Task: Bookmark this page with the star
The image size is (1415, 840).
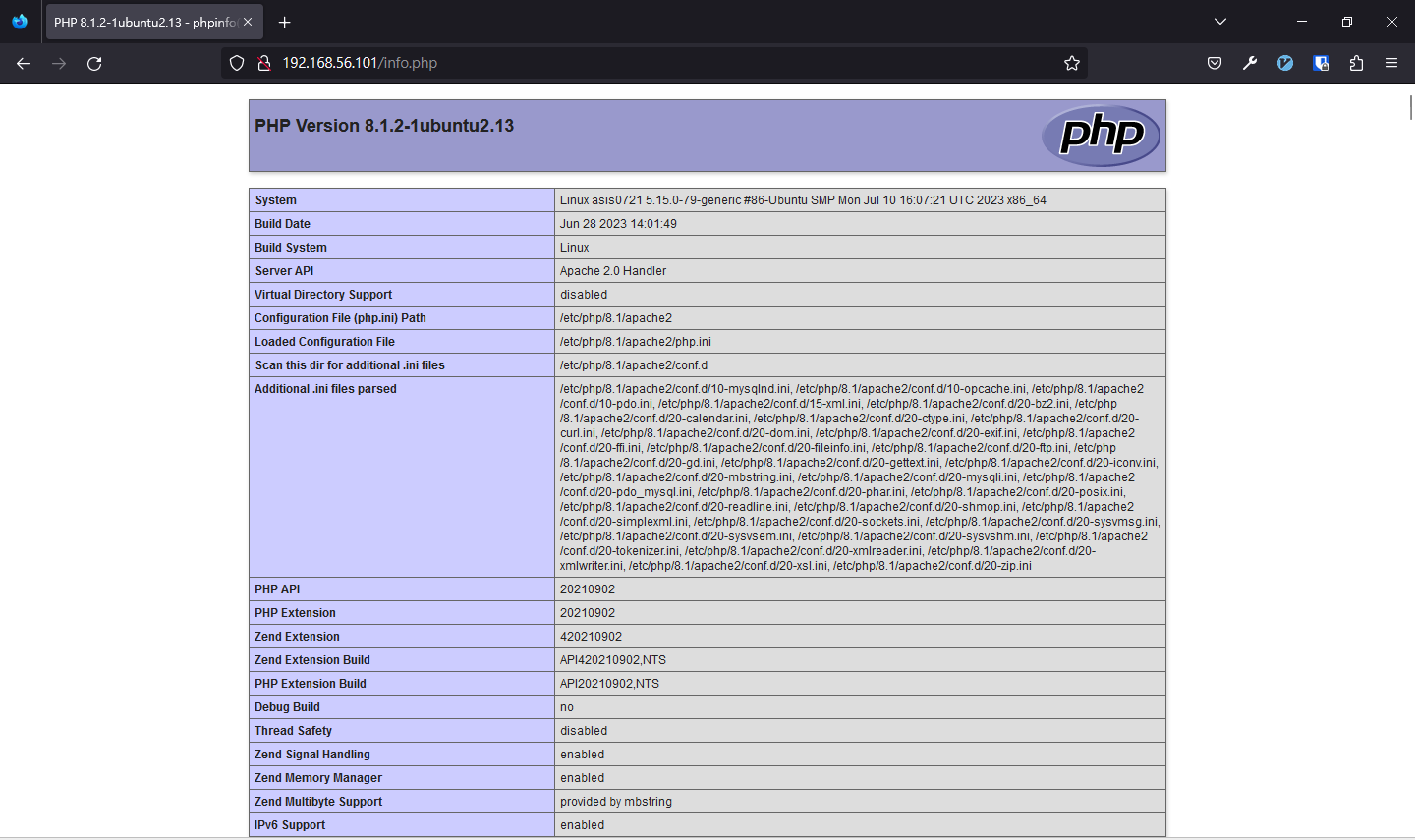Action: tap(1071, 62)
